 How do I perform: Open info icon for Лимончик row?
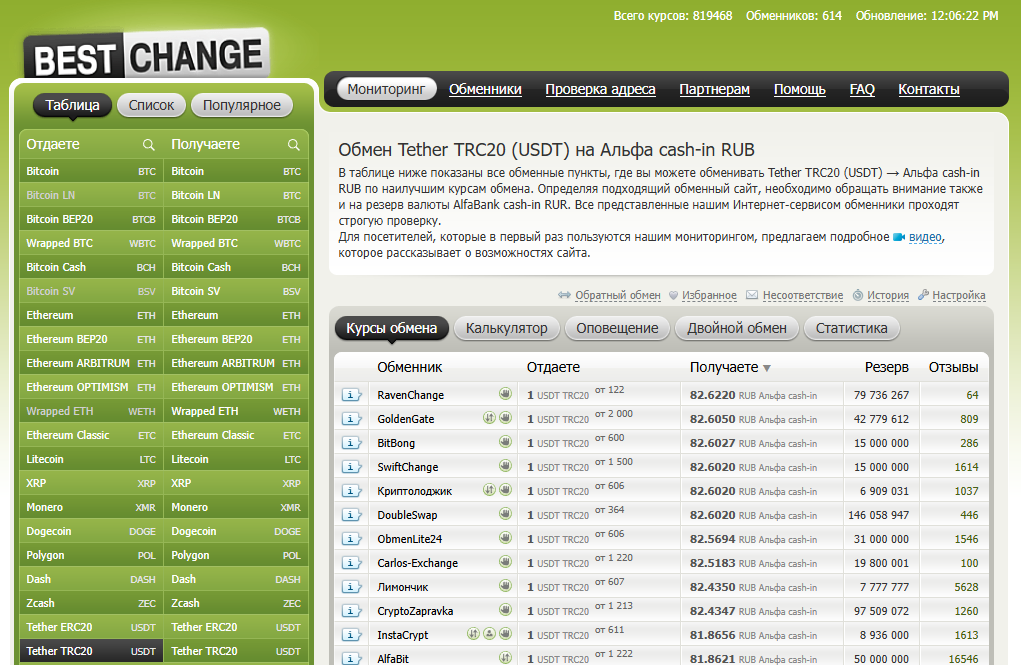point(352,587)
